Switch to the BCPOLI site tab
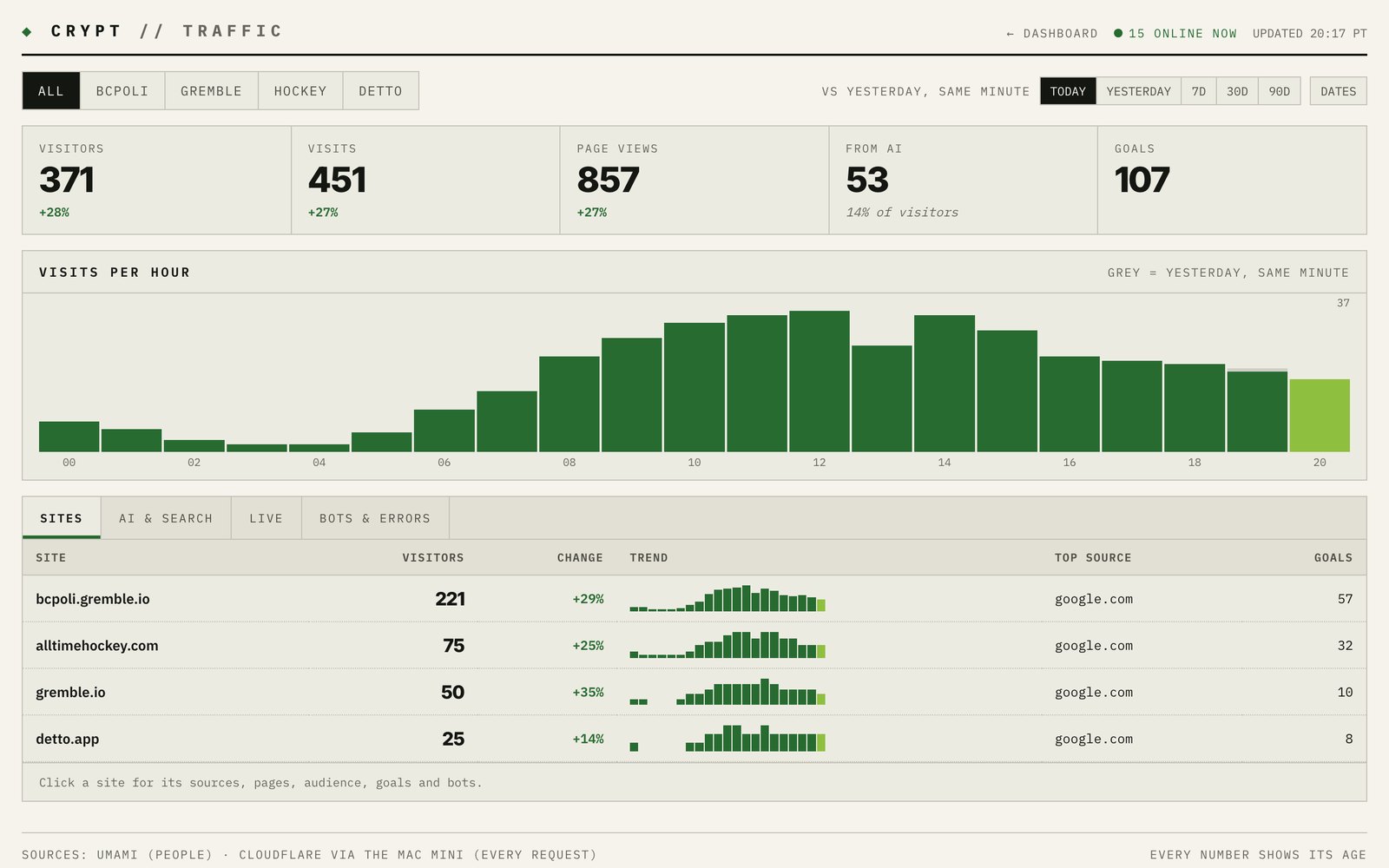Image resolution: width=1389 pixels, height=868 pixels. (x=122, y=91)
